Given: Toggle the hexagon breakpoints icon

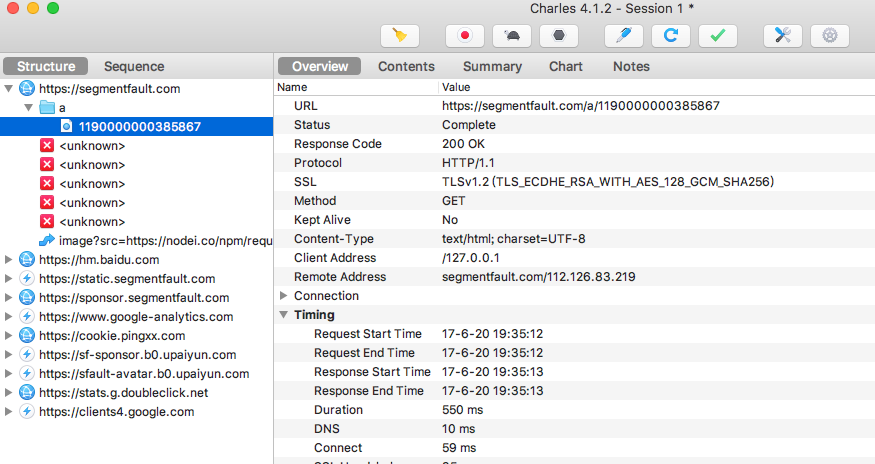Looking at the screenshot, I should click(x=559, y=35).
